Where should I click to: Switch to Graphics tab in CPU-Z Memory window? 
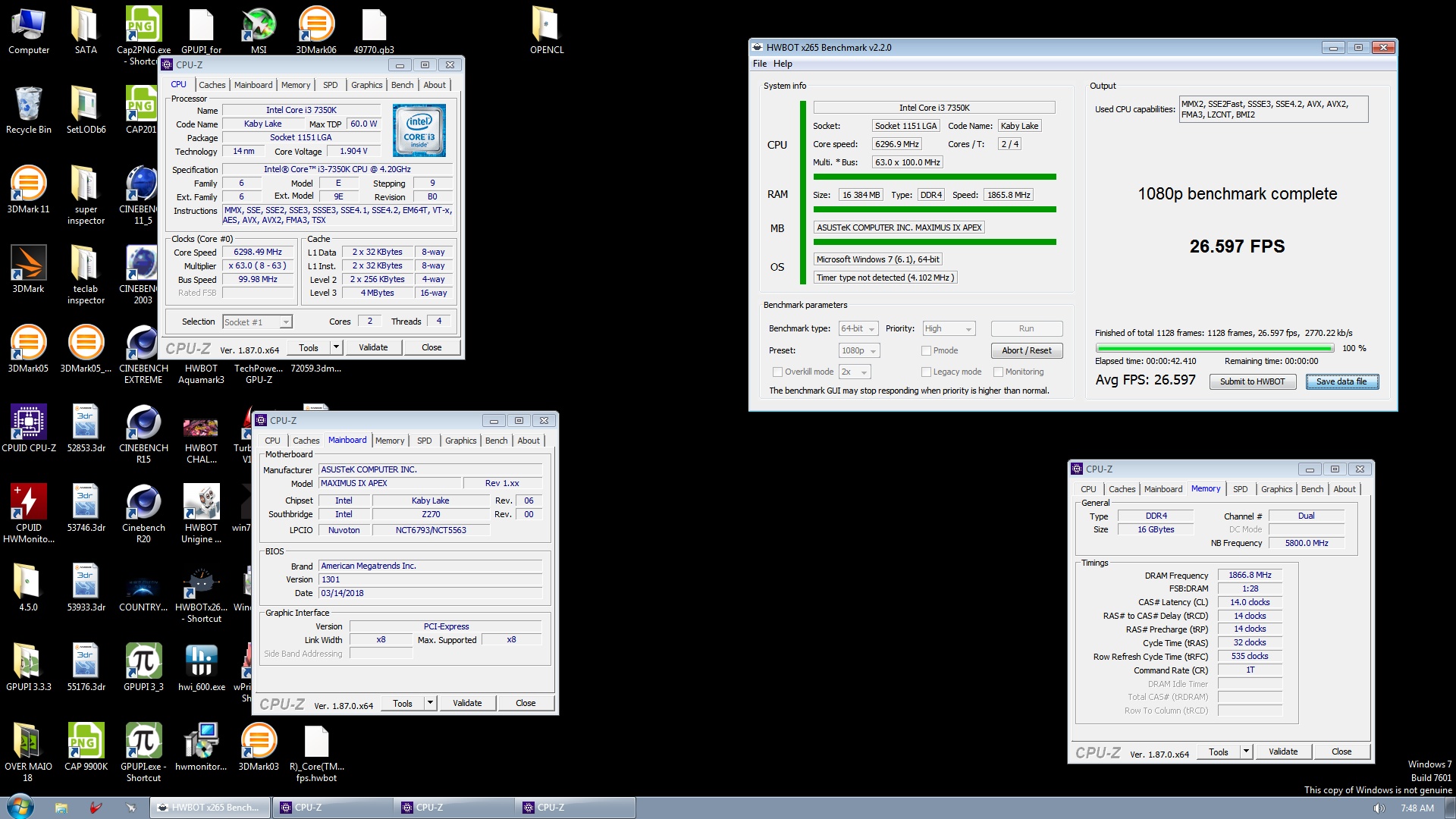coord(1277,489)
